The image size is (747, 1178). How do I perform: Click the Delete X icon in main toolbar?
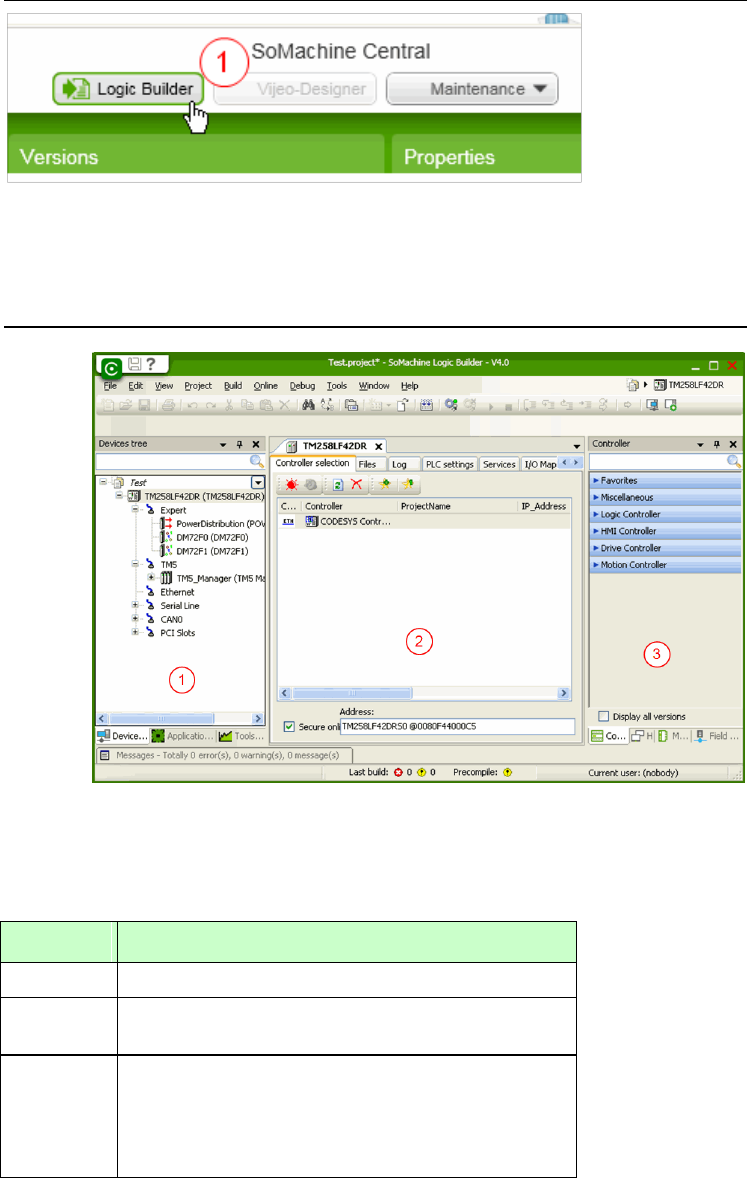tap(283, 405)
